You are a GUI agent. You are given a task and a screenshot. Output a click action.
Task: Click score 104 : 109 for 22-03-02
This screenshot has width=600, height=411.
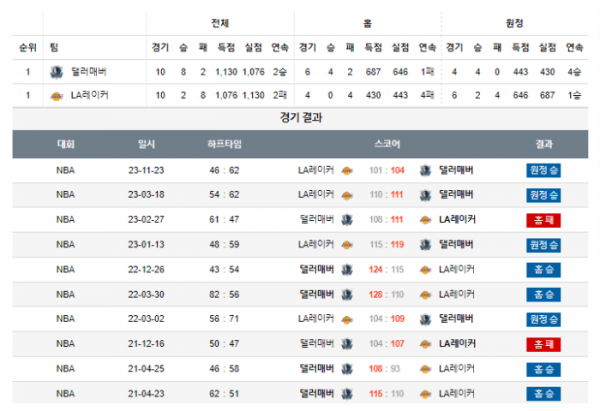(387, 319)
